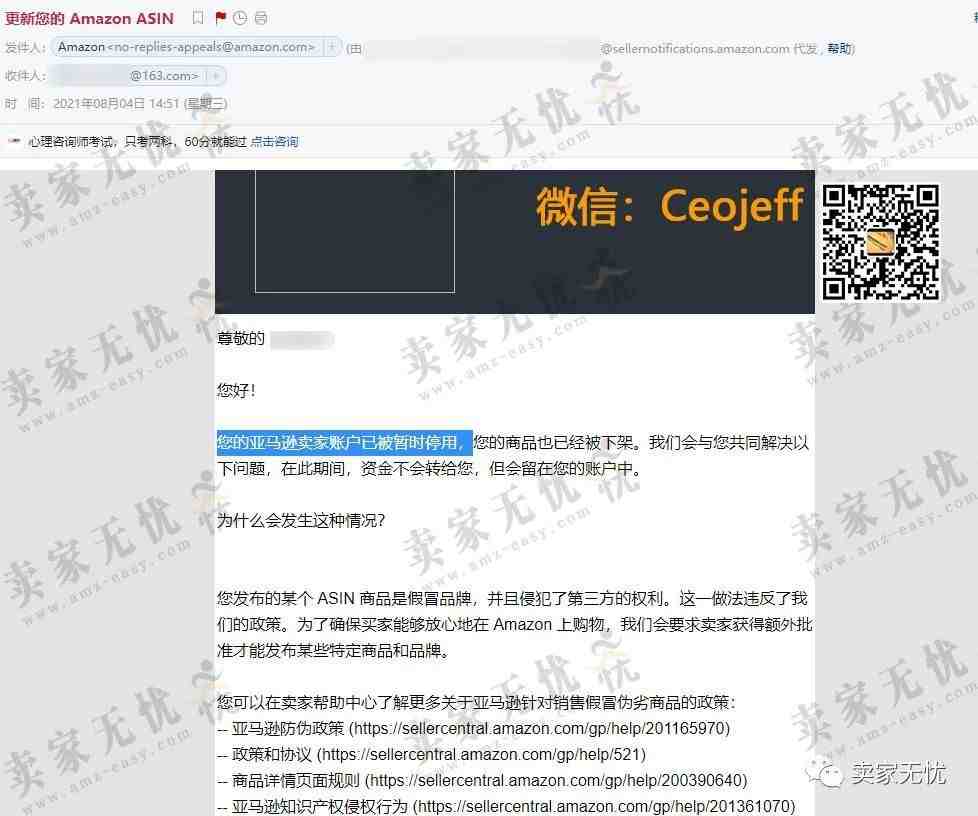Click the 微信:Ceojeff banner text
Image resolution: width=978 pixels, height=816 pixels.
669,206
